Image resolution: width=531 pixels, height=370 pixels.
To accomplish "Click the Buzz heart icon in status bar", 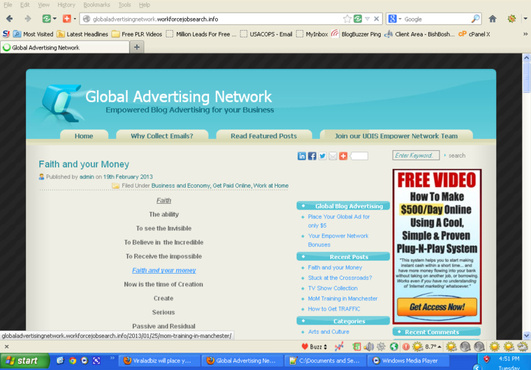I will [304, 347].
